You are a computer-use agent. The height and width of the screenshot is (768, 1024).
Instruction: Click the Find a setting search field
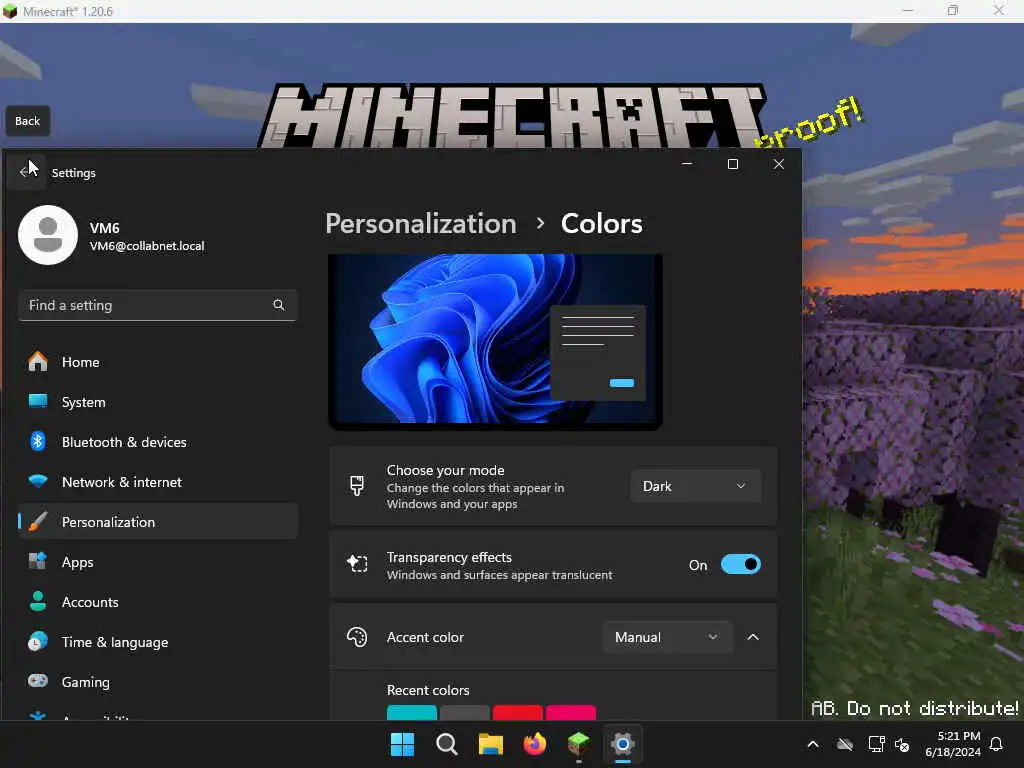pyautogui.click(x=157, y=305)
